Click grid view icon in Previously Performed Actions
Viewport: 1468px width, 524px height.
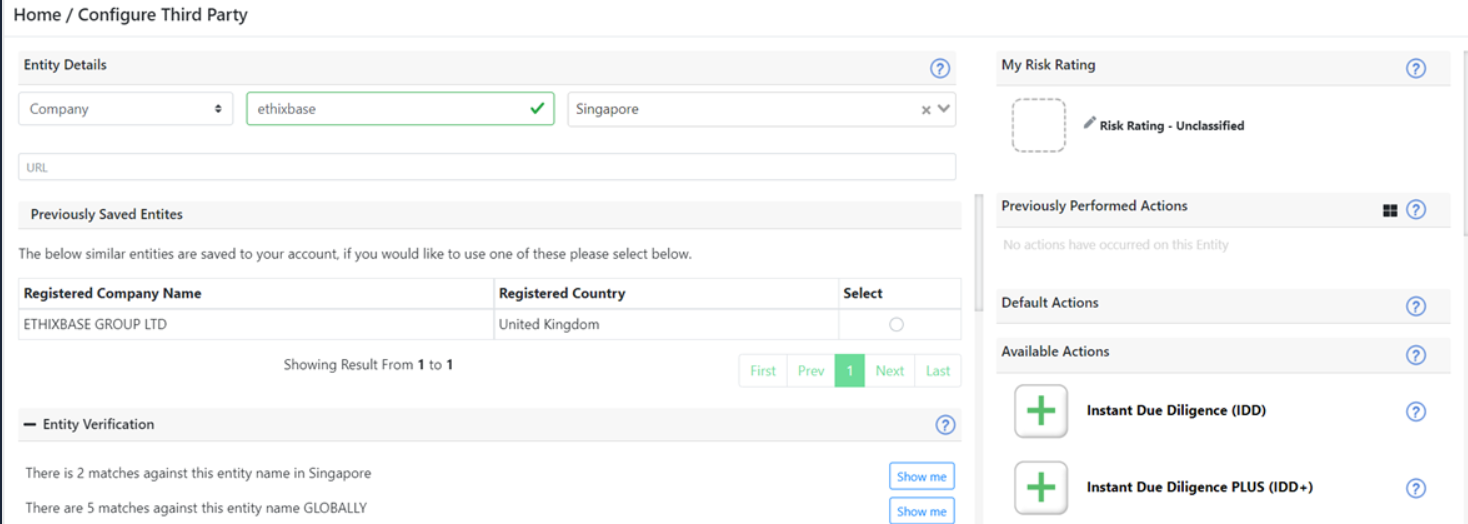(x=1390, y=210)
